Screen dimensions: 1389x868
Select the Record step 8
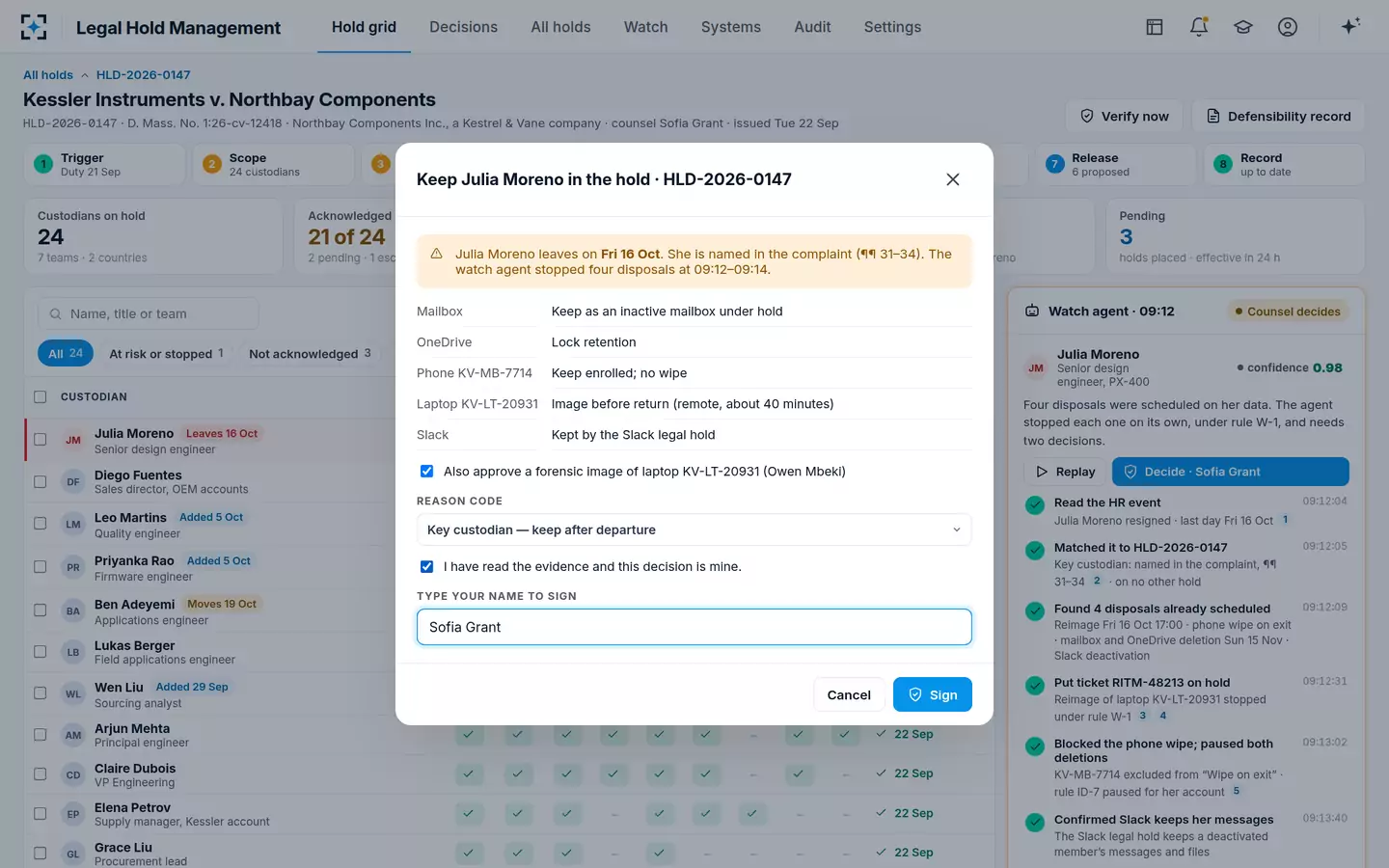point(1284,164)
